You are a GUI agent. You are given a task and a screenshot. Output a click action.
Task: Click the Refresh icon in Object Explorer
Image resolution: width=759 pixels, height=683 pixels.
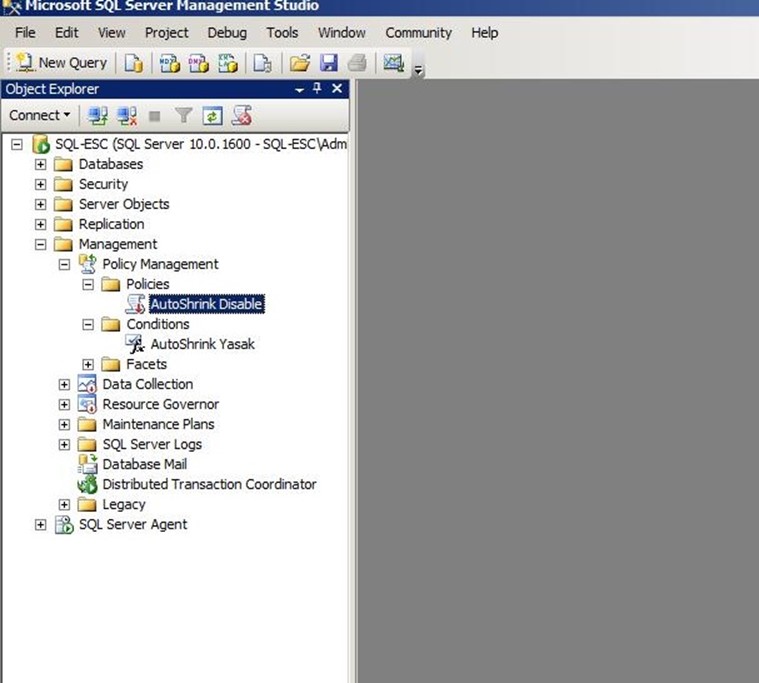tap(212, 116)
